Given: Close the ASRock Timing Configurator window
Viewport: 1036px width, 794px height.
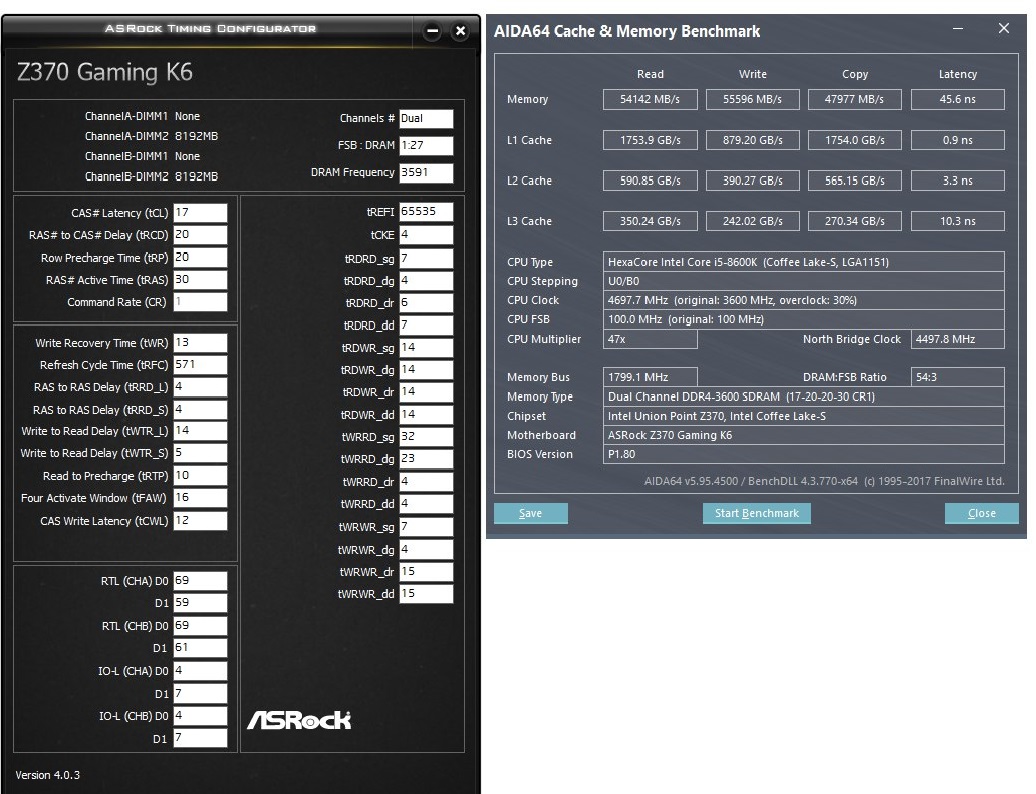Looking at the screenshot, I should pos(461,30).
